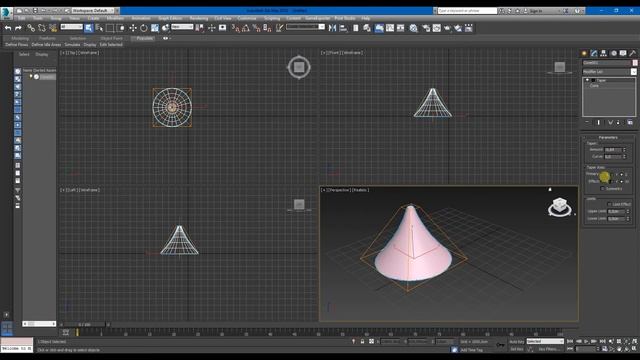
Task: Select the Select and Link tool
Action: coord(31,28)
